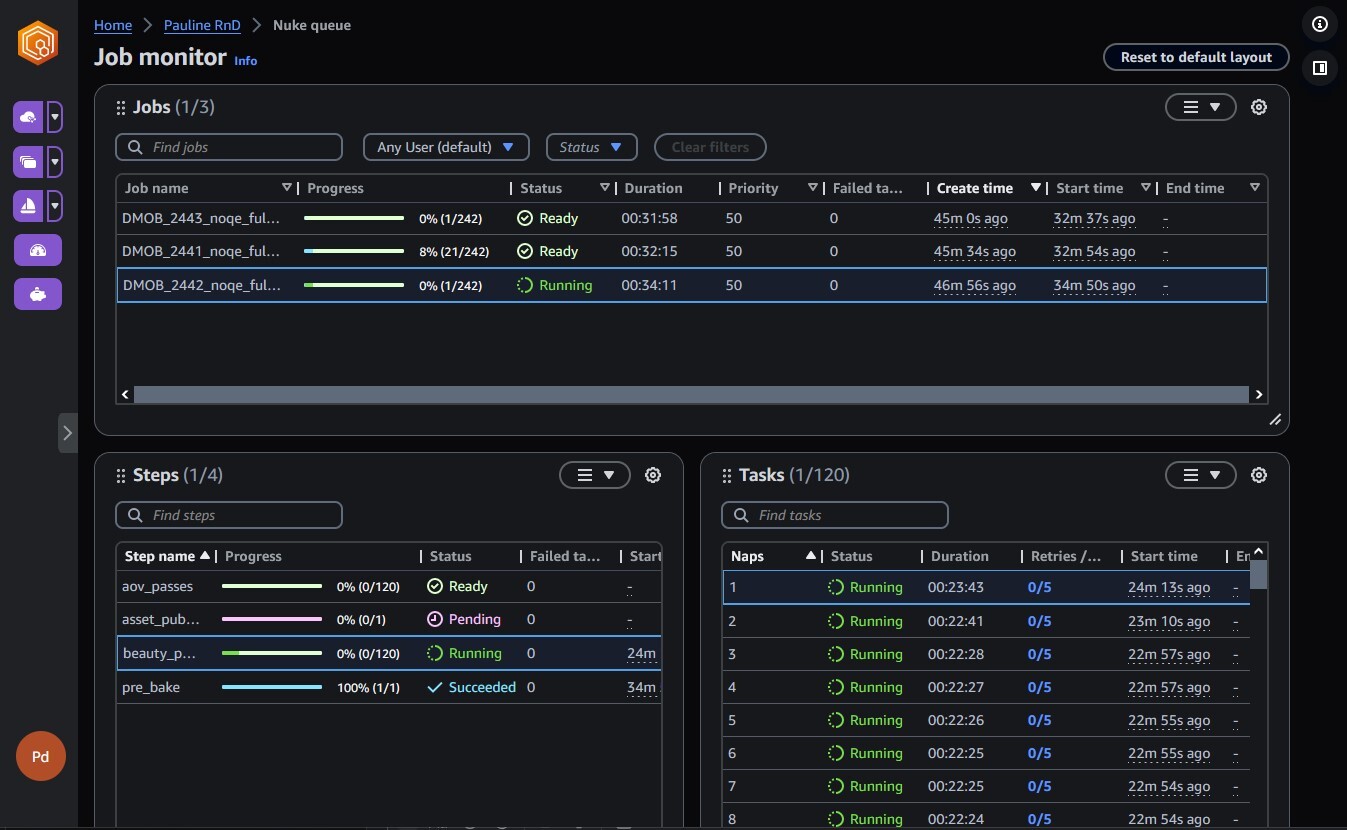Open the cloud farm sidebar icon
Image resolution: width=1347 pixels, height=830 pixels.
[x=28, y=117]
